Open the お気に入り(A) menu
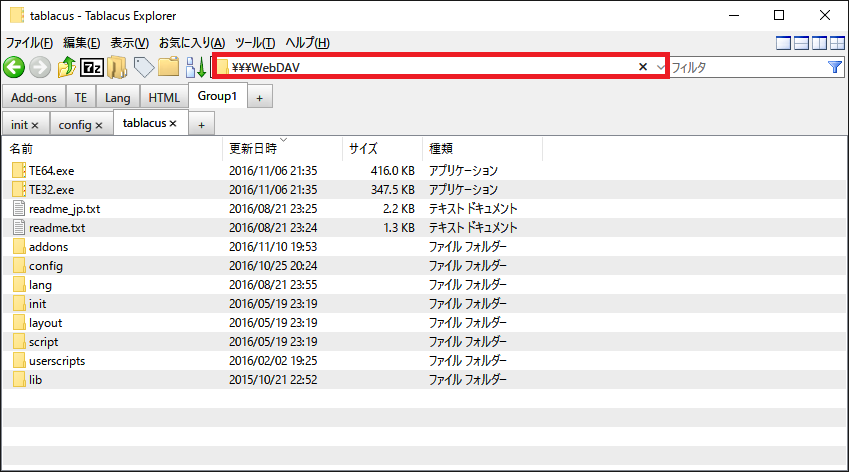This screenshot has height=472, width=849. pyautogui.click(x=192, y=43)
